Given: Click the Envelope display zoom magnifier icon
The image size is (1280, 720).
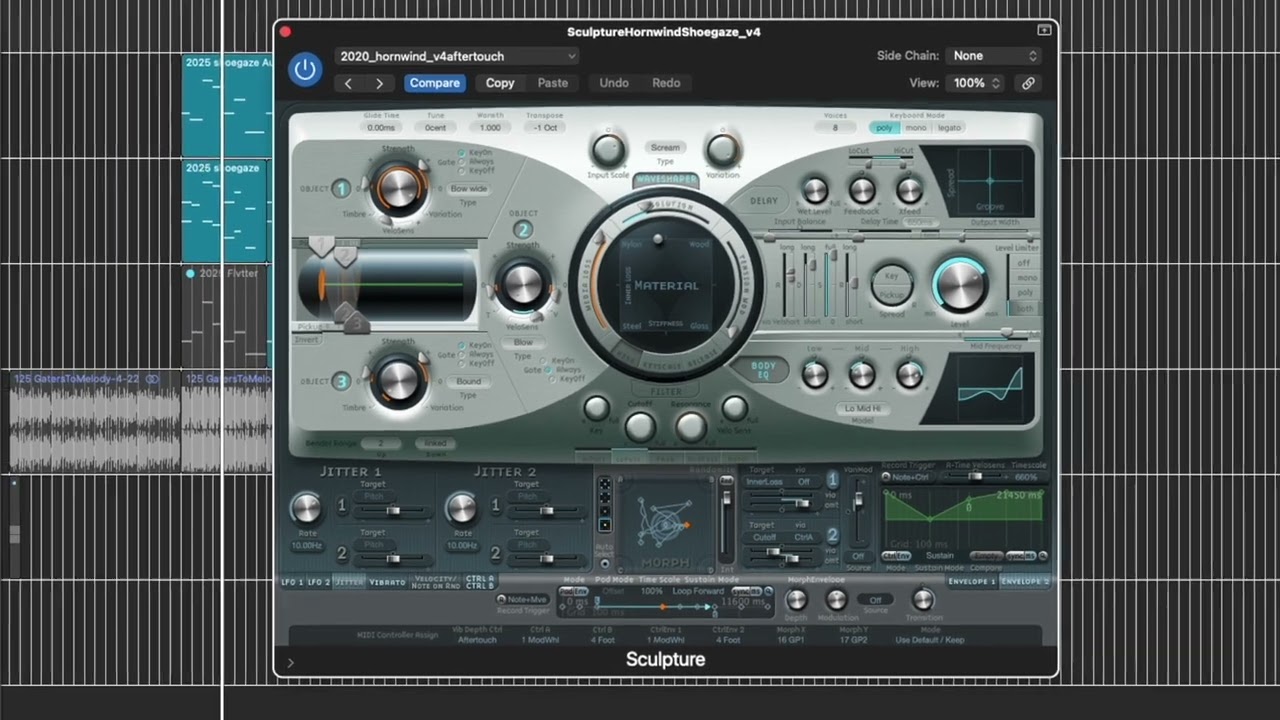Looking at the screenshot, I should point(1043,556).
